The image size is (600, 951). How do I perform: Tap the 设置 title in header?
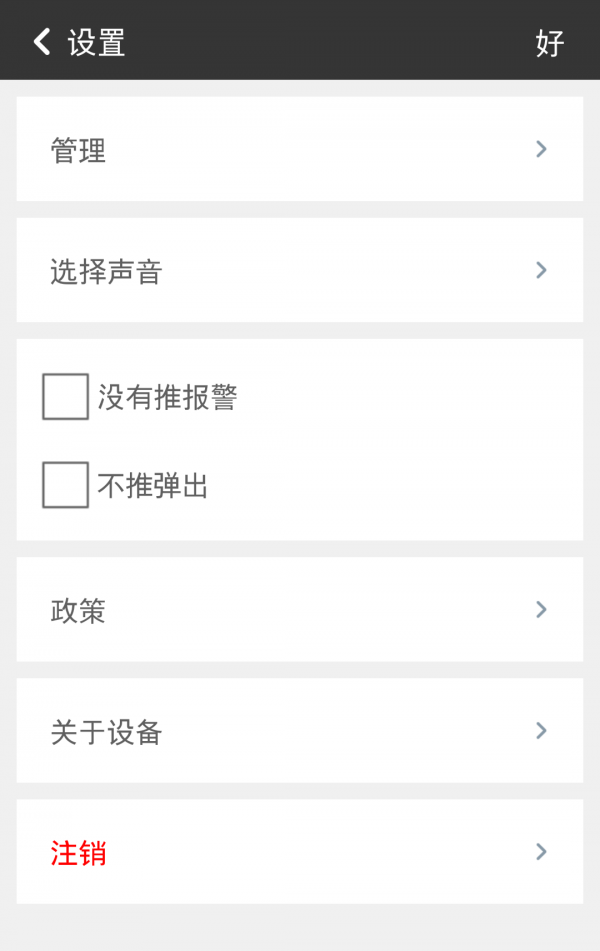[96, 43]
